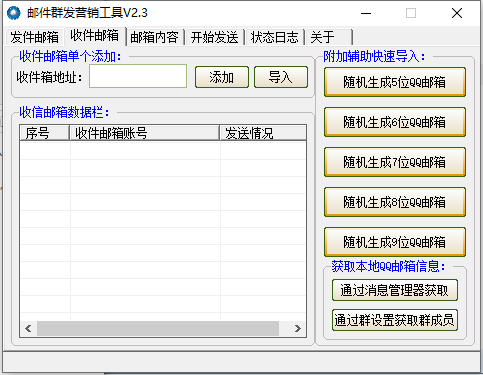Focus the 收件箱地址 input field

pyautogui.click(x=138, y=76)
